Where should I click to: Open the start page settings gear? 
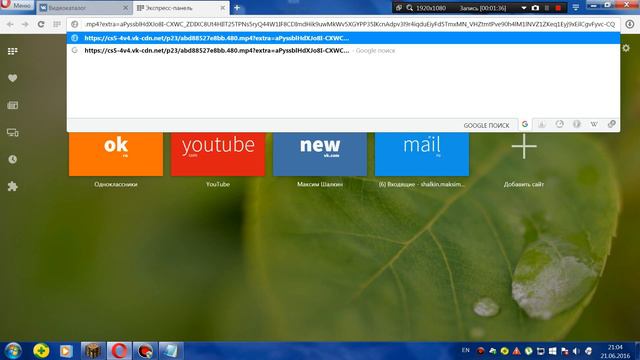[x=626, y=48]
